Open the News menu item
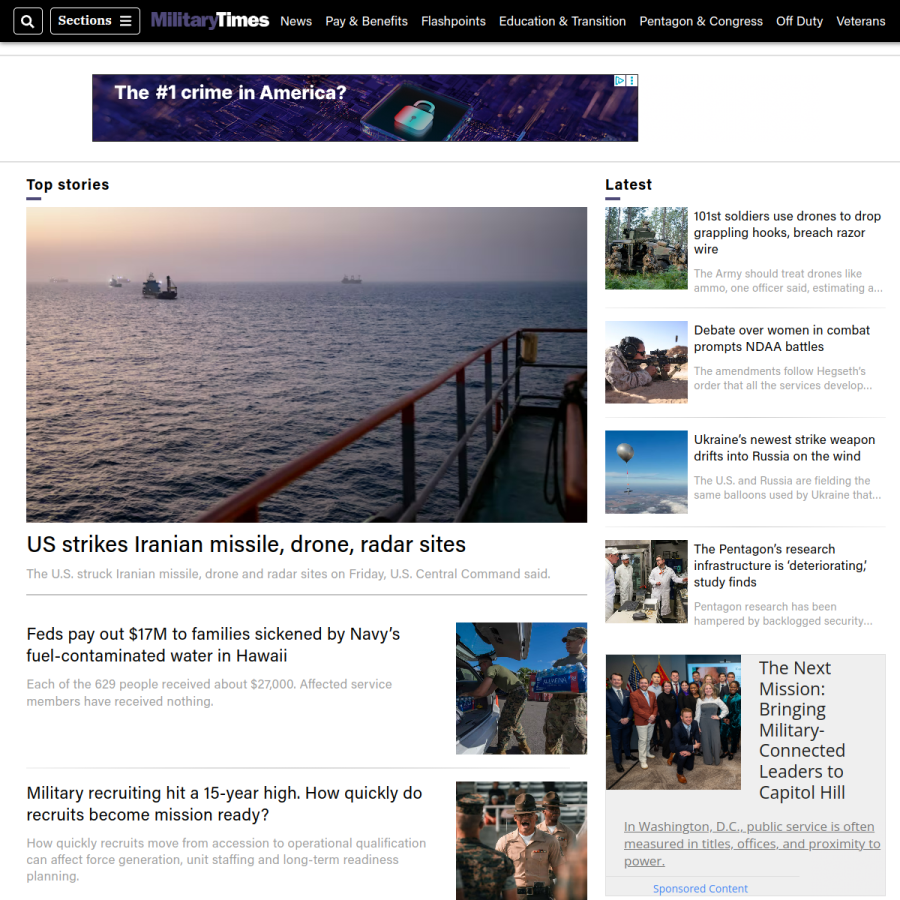The image size is (900, 900). [x=296, y=21]
